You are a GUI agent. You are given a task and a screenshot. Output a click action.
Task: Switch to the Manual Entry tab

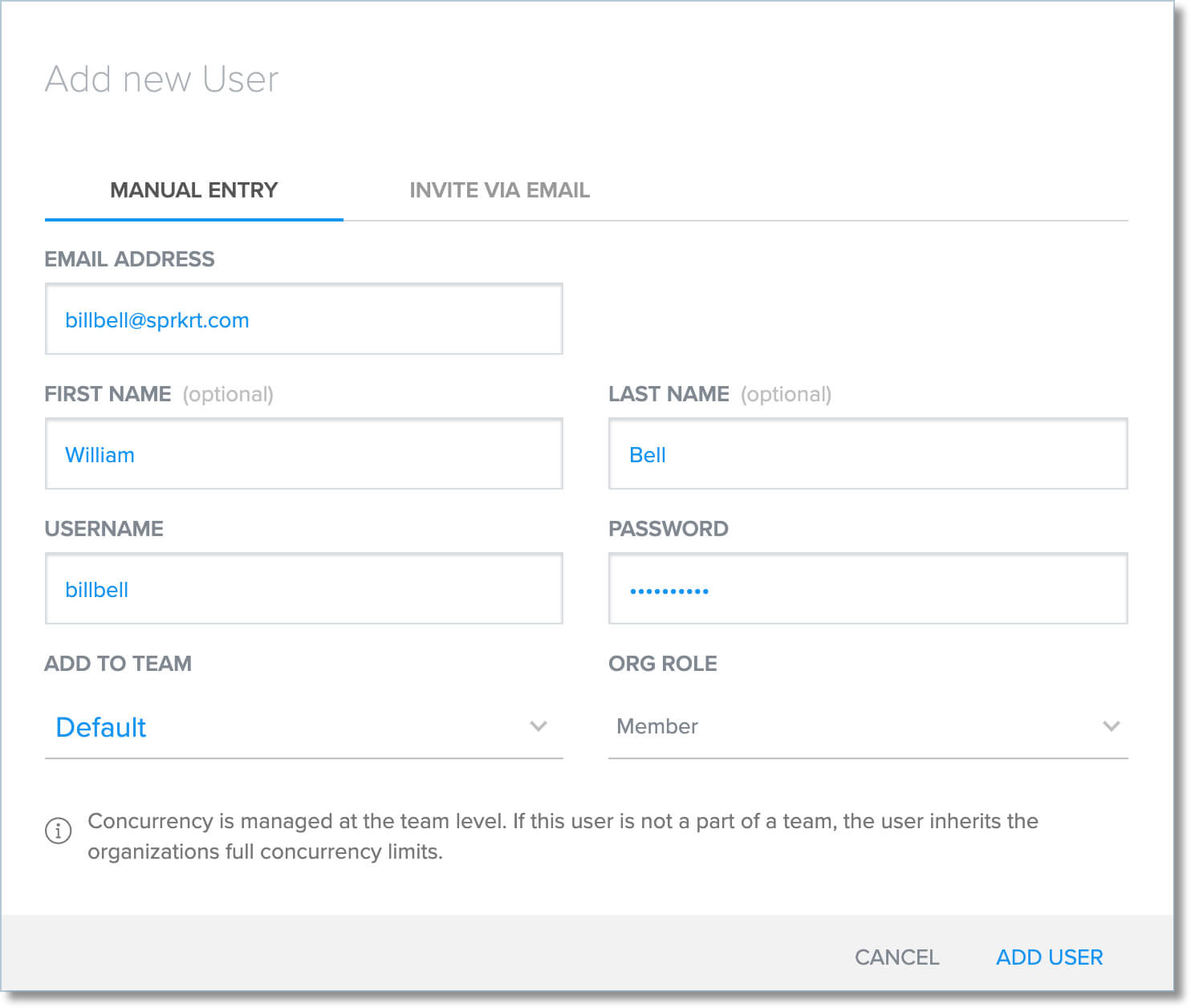coord(193,190)
